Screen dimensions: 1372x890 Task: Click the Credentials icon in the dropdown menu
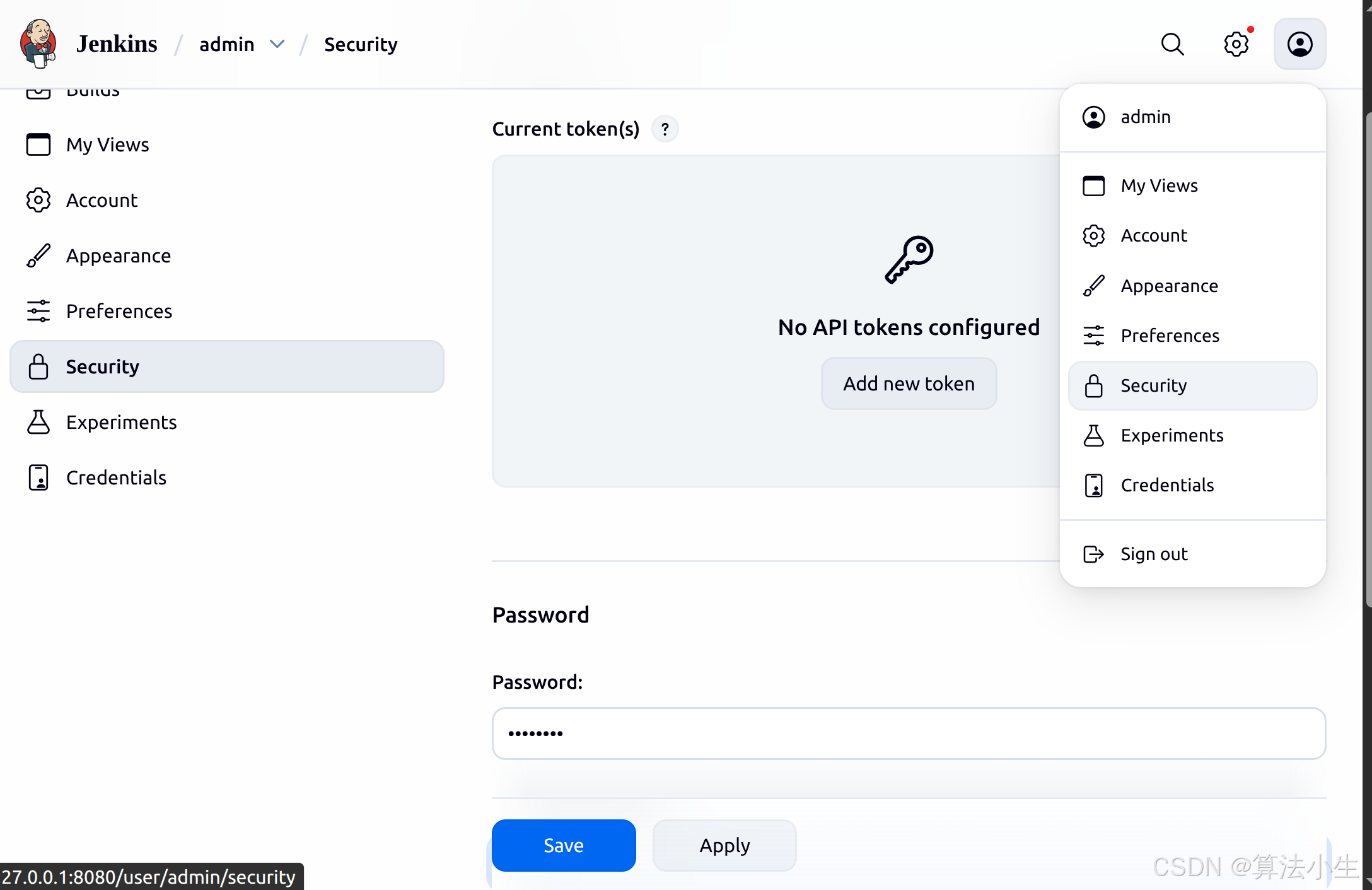1093,485
